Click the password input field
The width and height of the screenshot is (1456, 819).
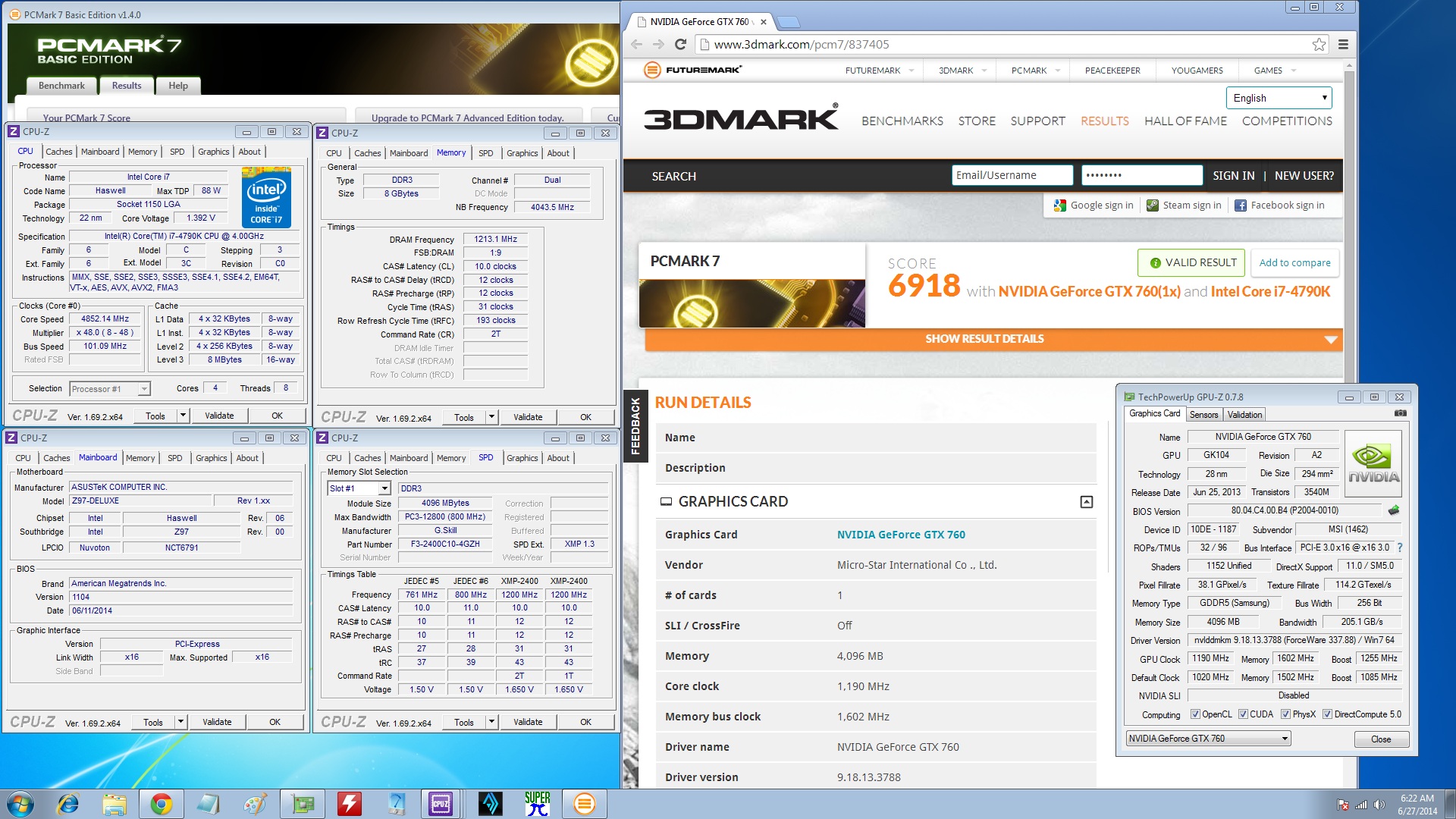(1142, 175)
